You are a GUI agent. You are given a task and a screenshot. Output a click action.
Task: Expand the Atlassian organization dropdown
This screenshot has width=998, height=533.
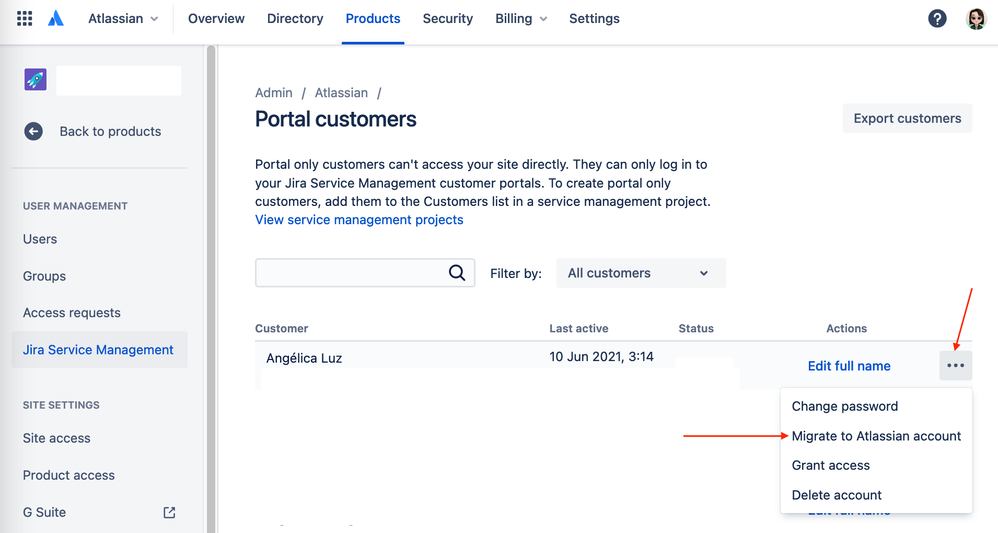[123, 18]
